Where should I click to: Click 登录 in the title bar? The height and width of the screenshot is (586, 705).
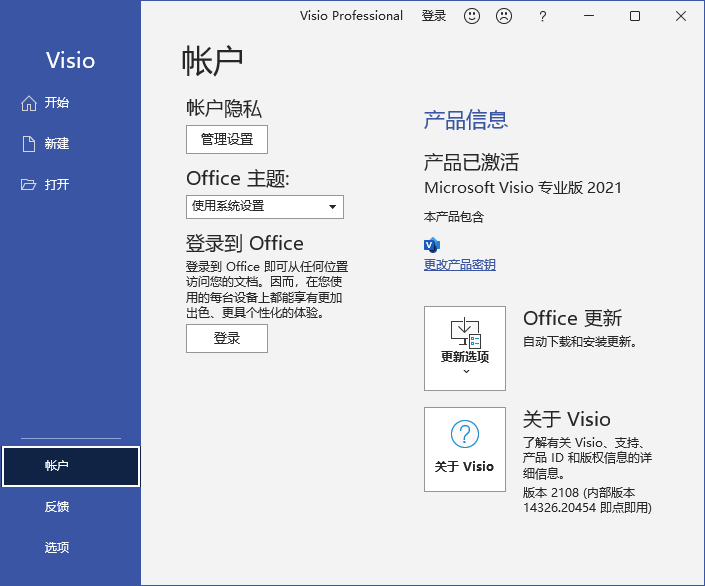pos(434,16)
